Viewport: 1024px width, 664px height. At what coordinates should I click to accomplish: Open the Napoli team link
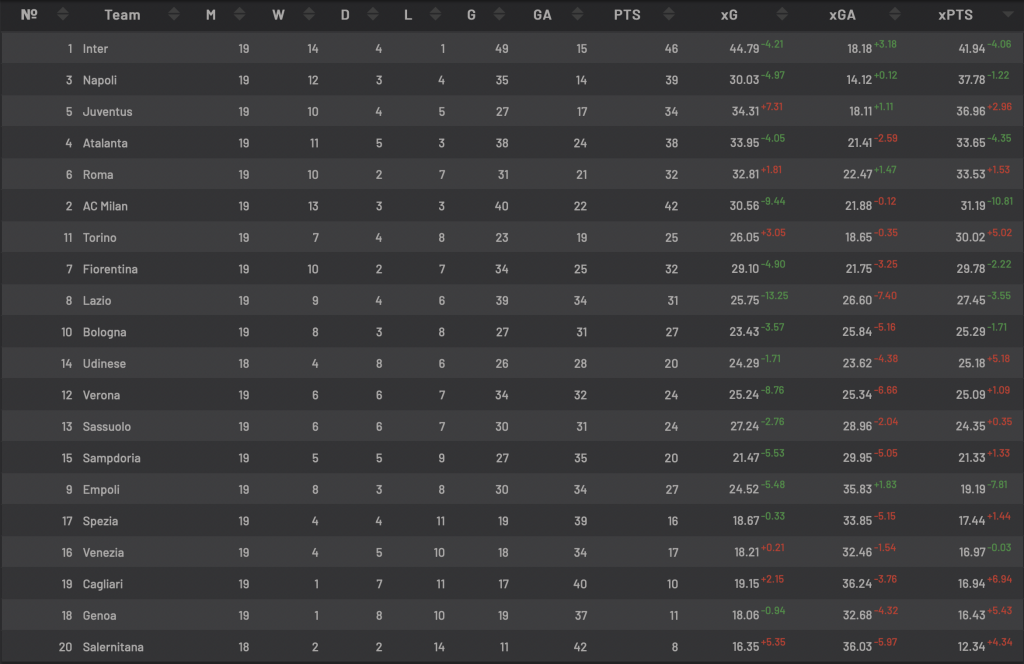tap(100, 80)
